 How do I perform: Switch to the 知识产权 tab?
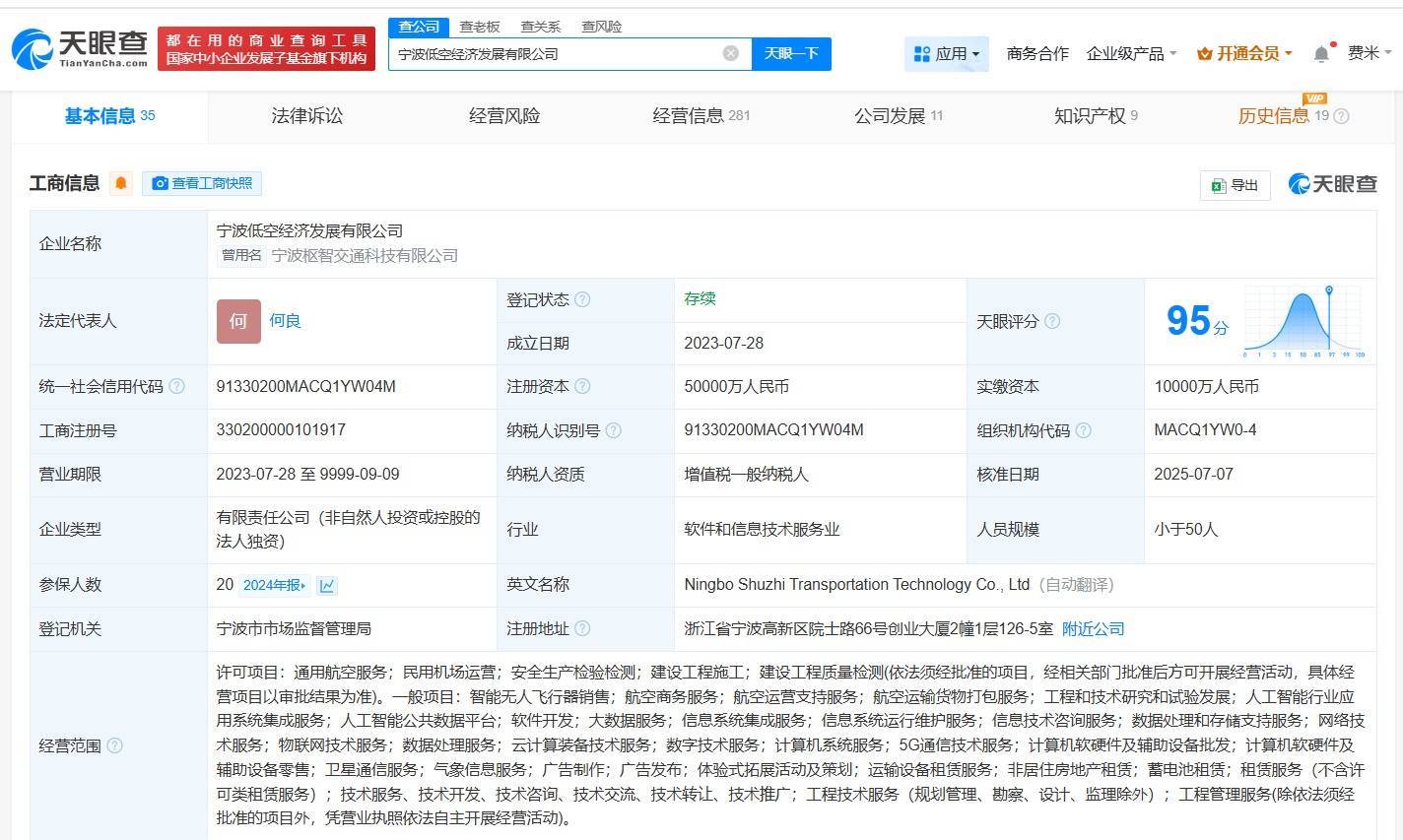coord(1096,116)
